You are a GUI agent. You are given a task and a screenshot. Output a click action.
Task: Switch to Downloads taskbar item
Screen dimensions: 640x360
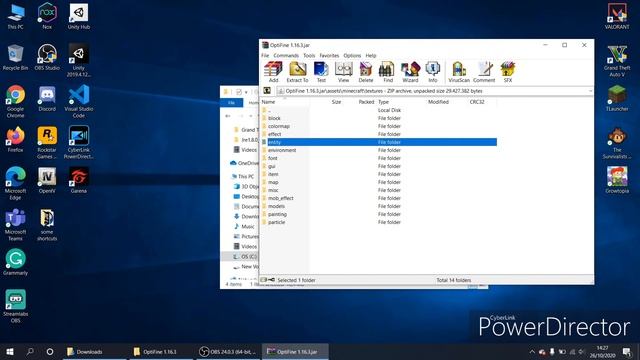pyautogui.click(x=94, y=351)
